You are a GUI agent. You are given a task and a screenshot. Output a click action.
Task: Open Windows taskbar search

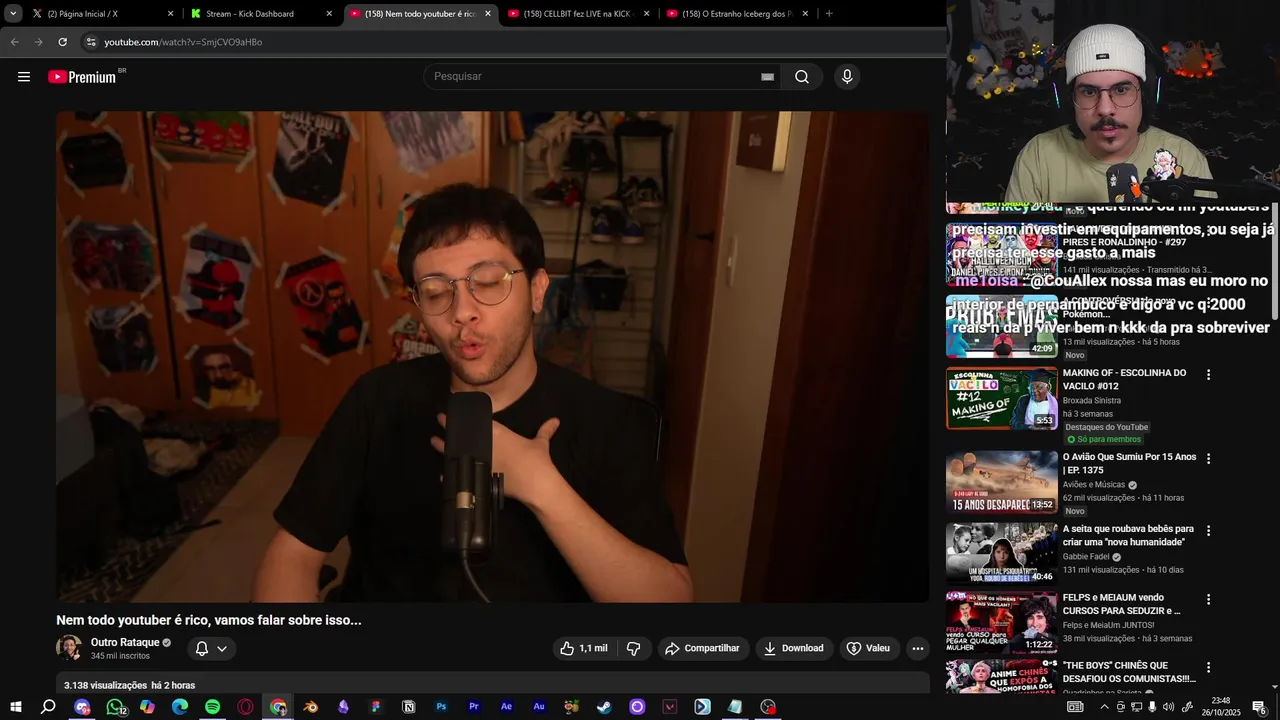tap(48, 707)
